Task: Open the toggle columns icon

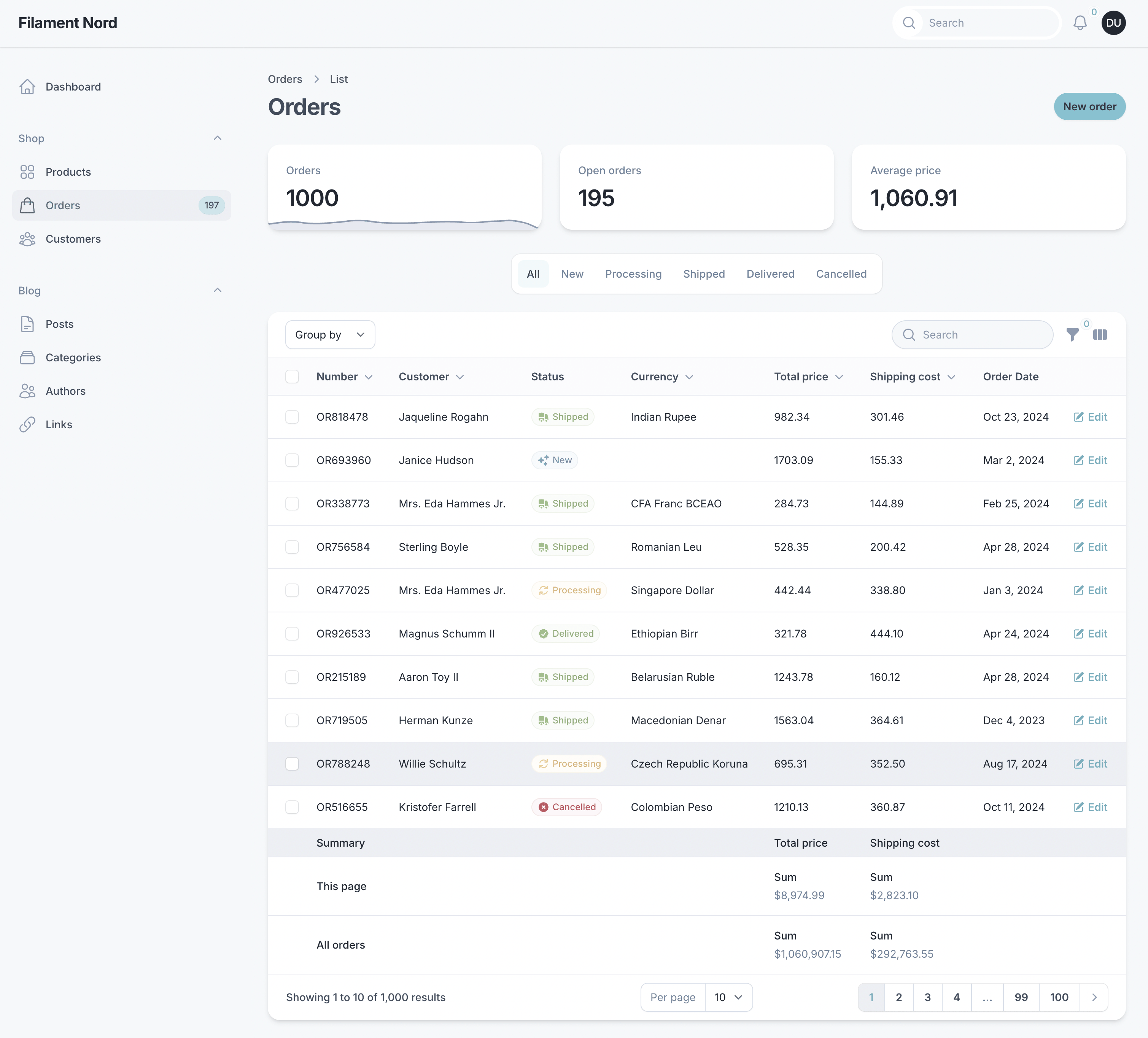Action: 1100,335
